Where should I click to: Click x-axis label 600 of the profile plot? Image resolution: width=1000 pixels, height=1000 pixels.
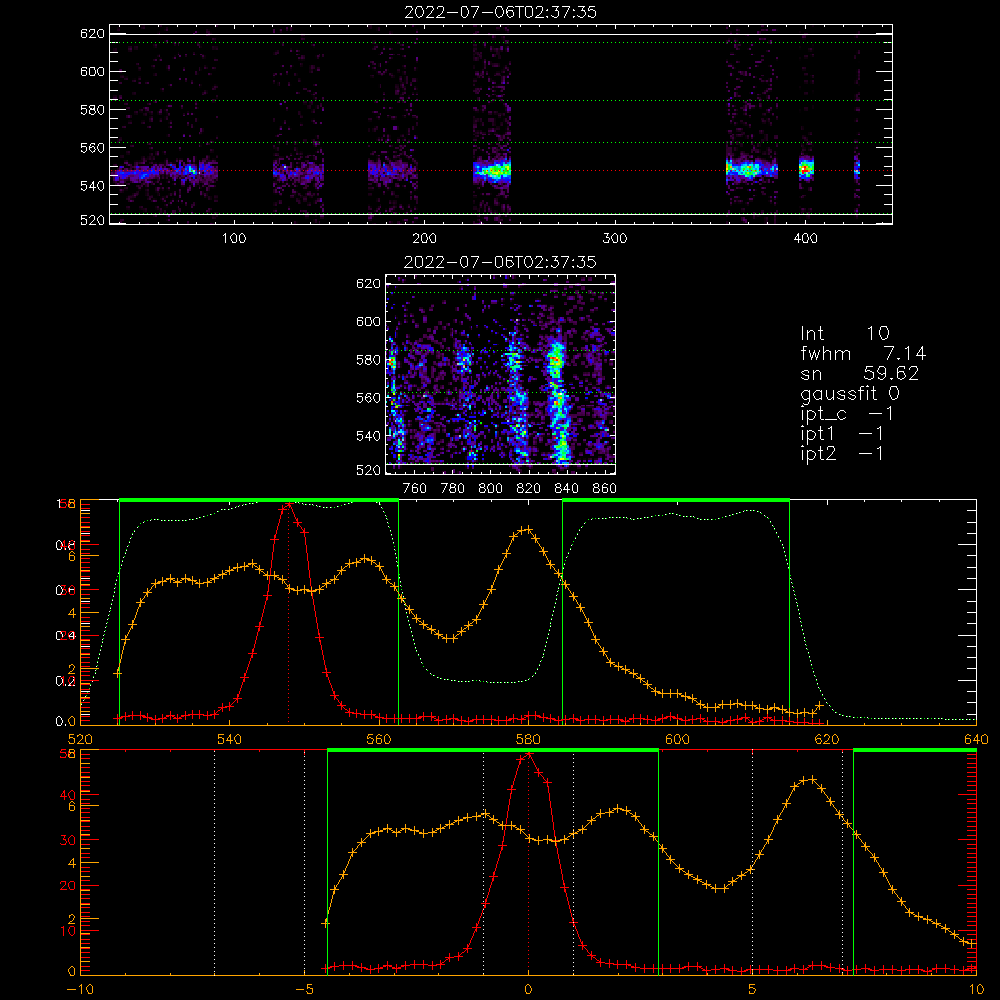677,739
